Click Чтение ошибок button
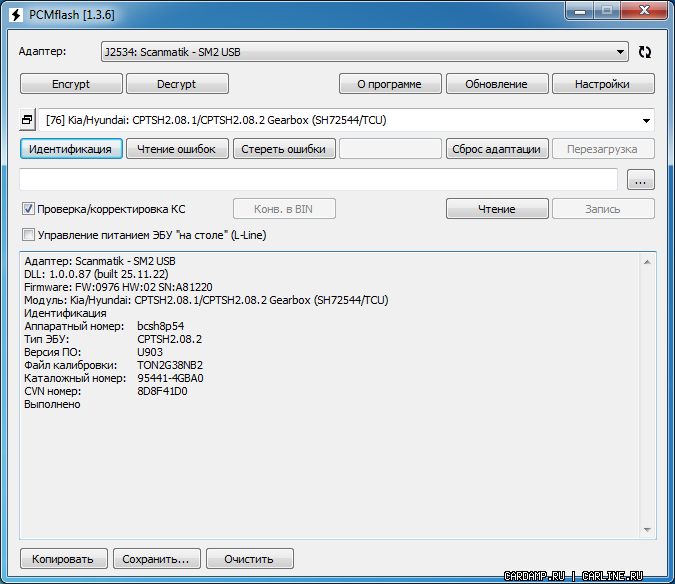Screen dimensions: 675x584 click(x=177, y=149)
